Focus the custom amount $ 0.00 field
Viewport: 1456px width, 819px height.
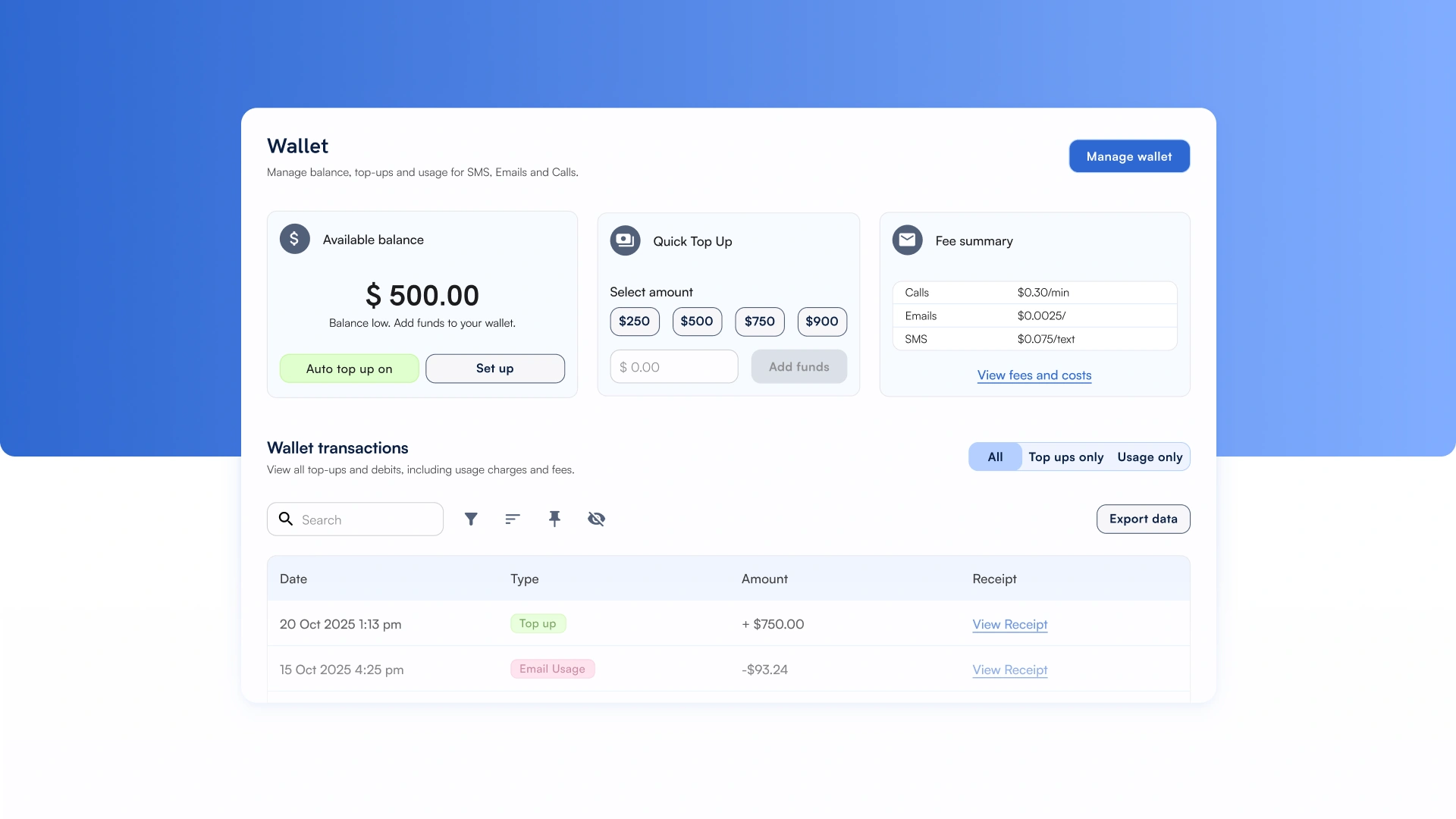(673, 367)
